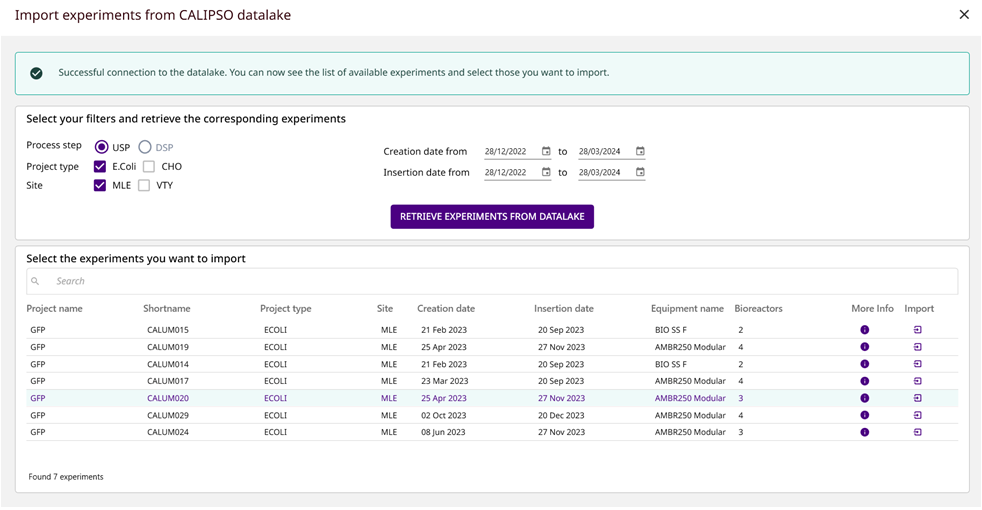The height and width of the screenshot is (510, 982).
Task: Click the experiment Search input field
Action: (x=490, y=281)
